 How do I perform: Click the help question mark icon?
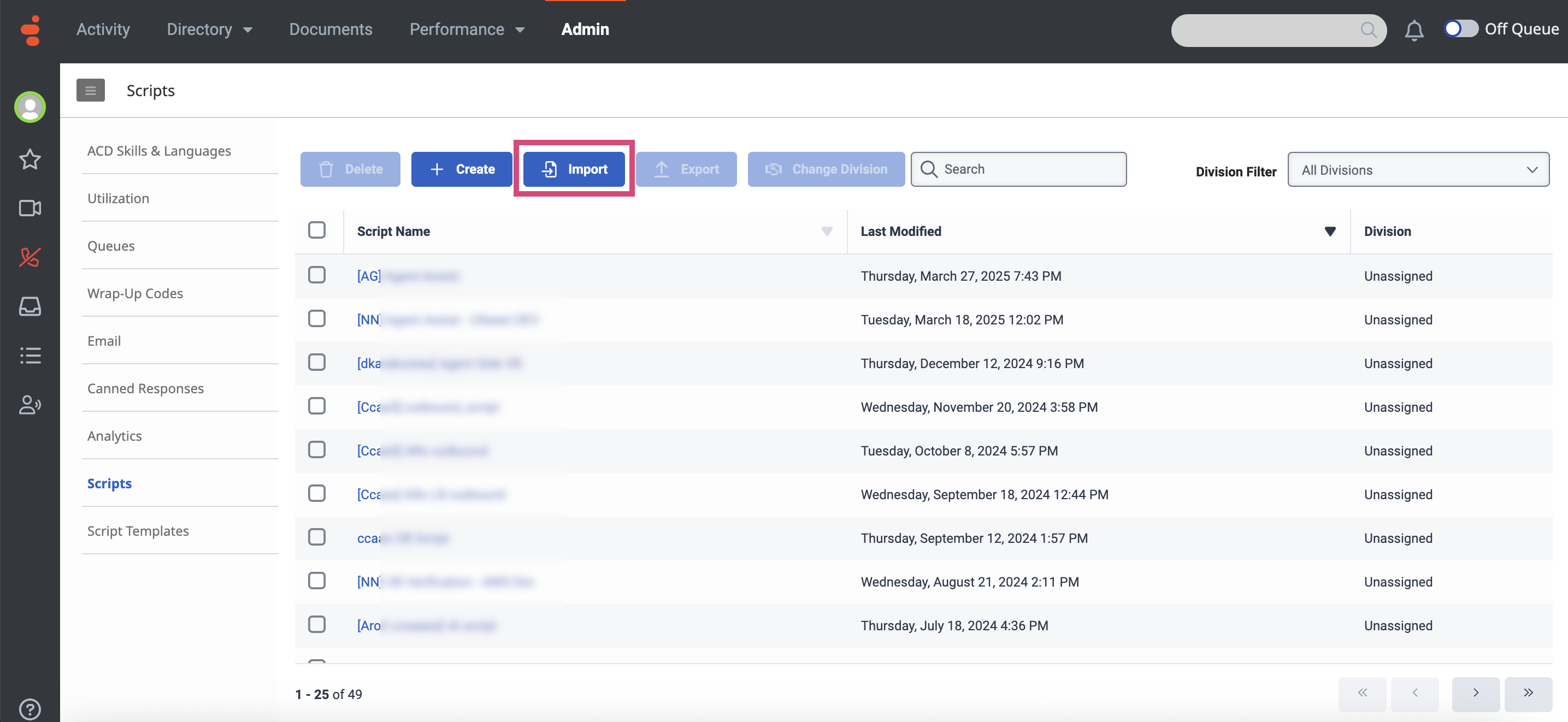[x=30, y=708]
